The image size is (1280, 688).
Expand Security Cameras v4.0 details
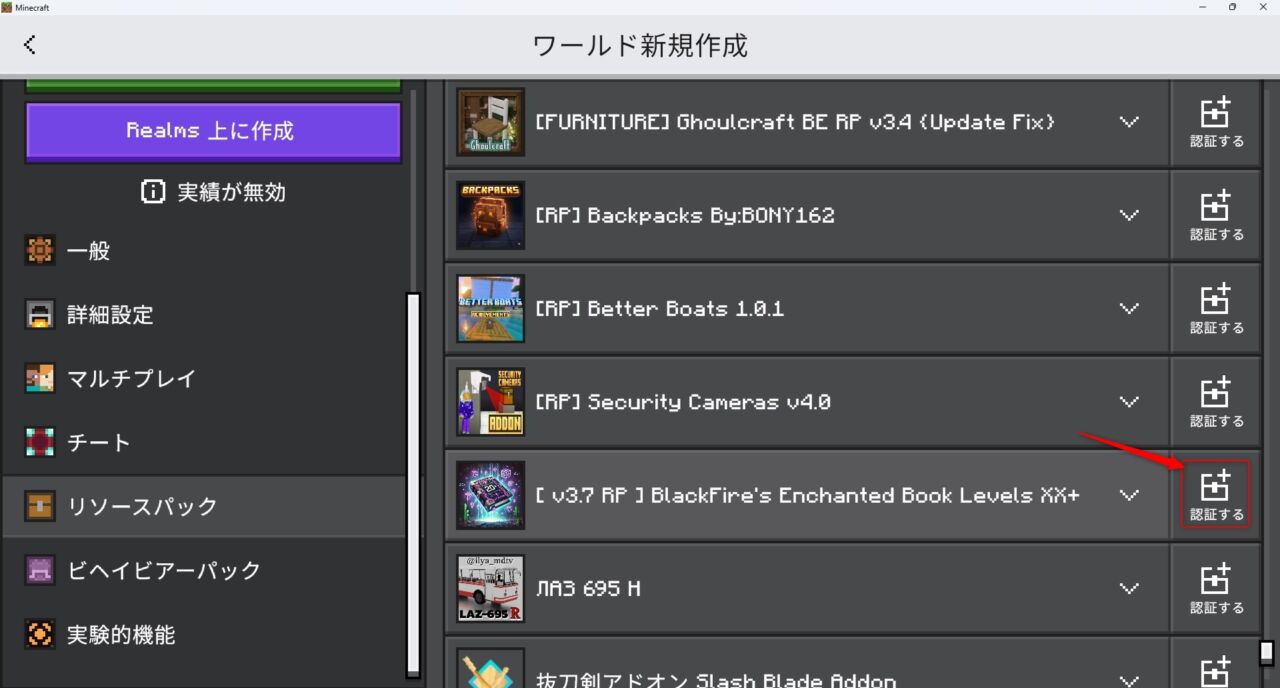(x=1129, y=402)
